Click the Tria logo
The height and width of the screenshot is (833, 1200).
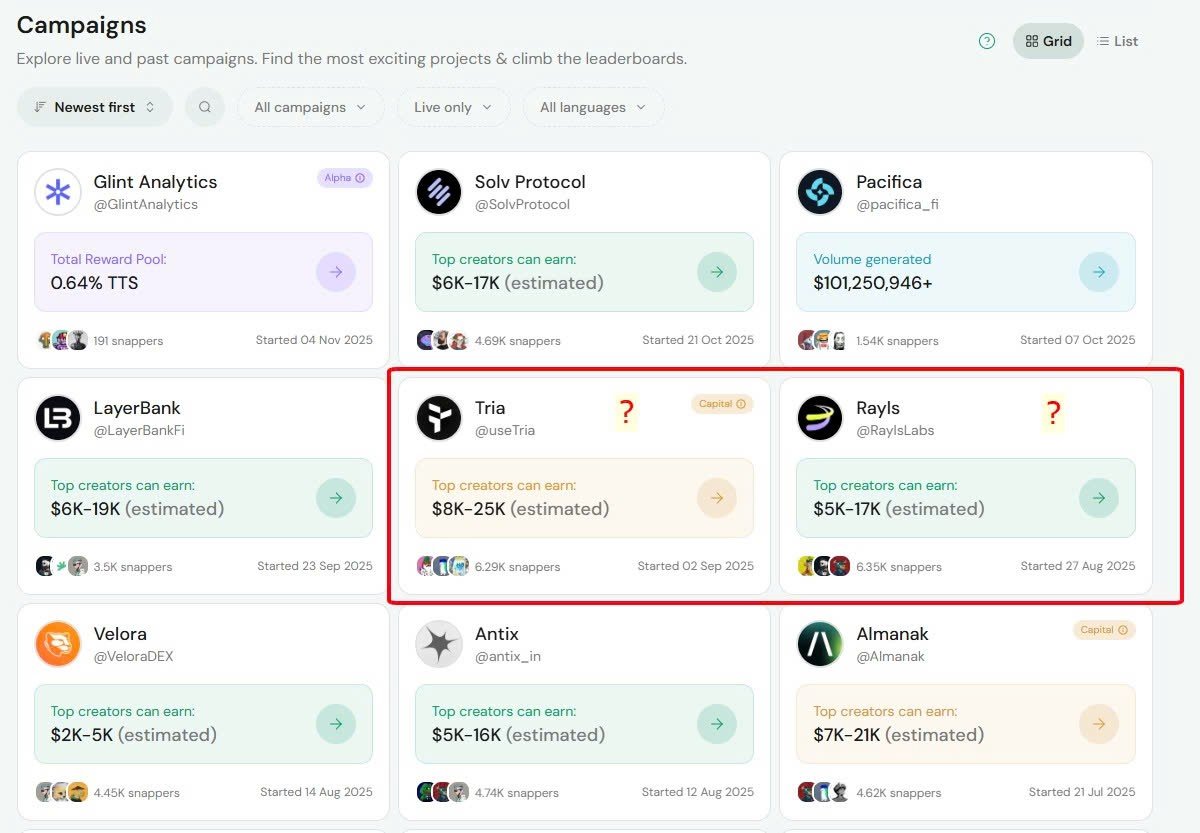(439, 418)
